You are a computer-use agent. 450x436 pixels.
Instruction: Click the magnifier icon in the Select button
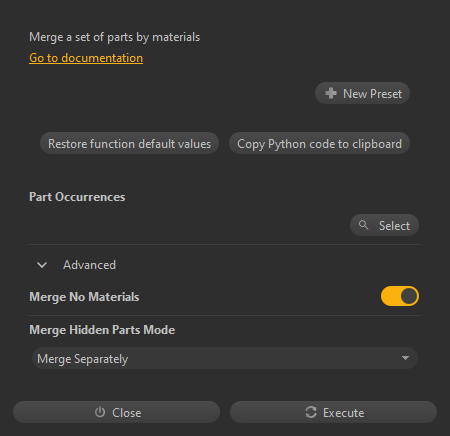(363, 225)
